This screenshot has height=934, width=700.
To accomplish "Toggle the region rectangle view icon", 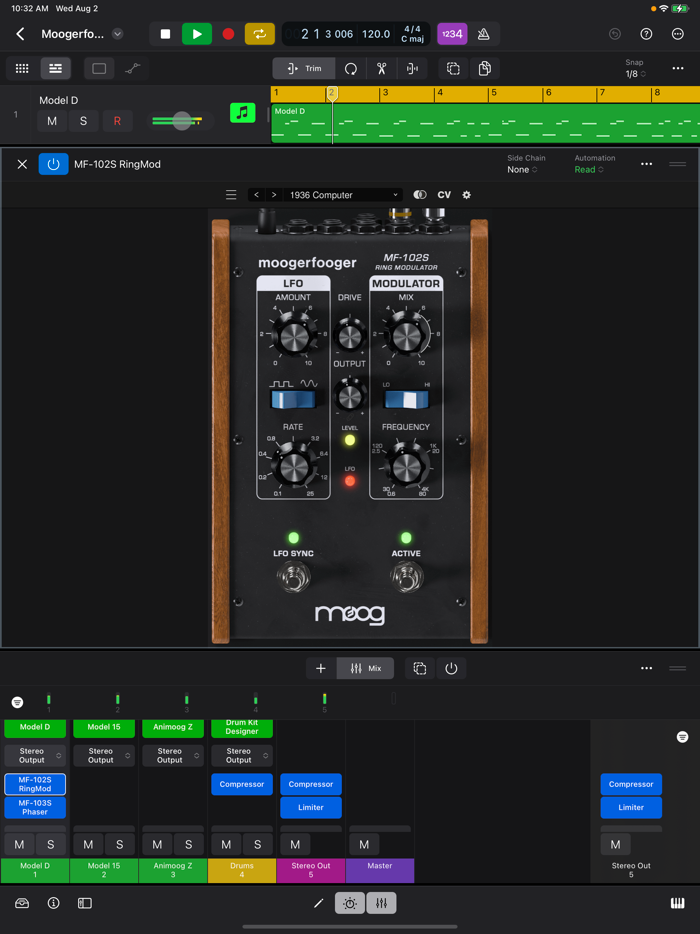I will tap(99, 69).
